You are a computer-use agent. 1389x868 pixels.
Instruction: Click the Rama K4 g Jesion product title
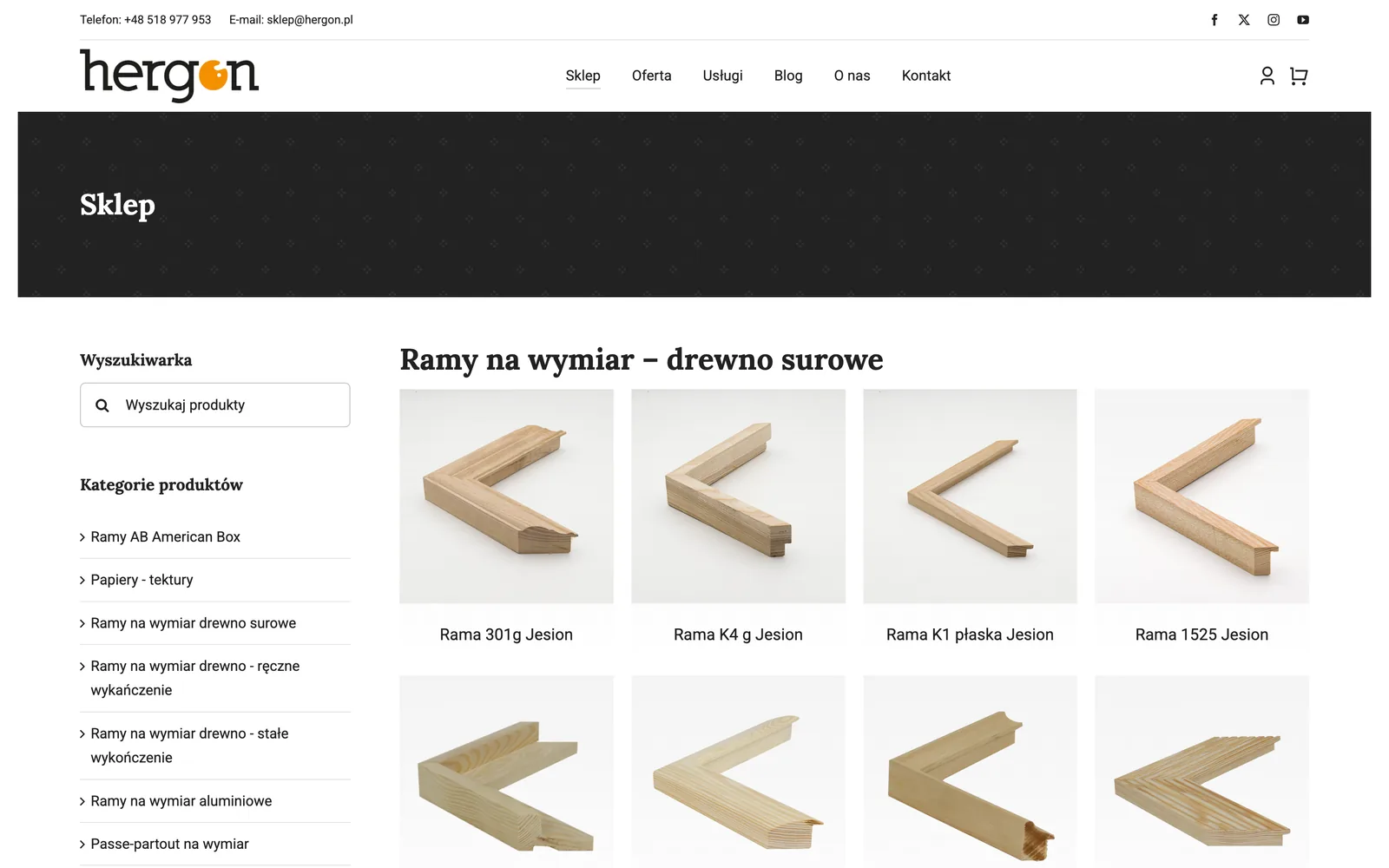click(739, 635)
